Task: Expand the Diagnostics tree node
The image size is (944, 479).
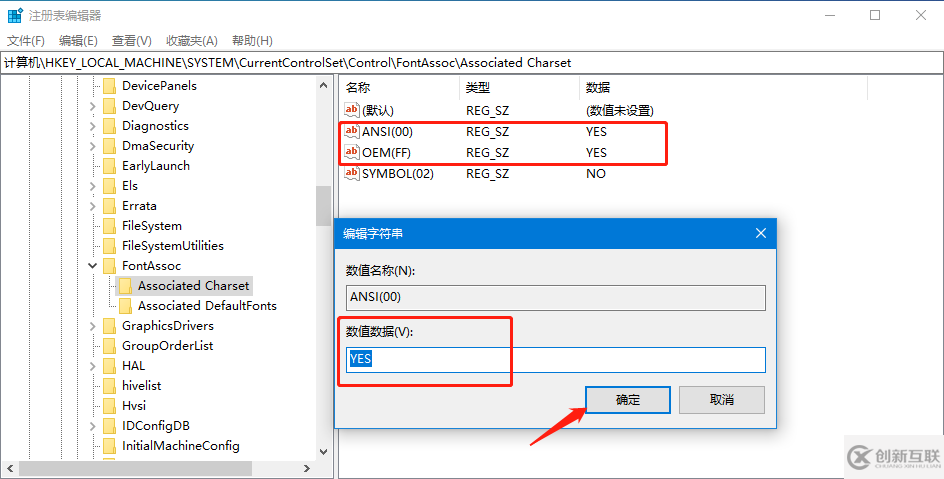Action: coord(92,126)
